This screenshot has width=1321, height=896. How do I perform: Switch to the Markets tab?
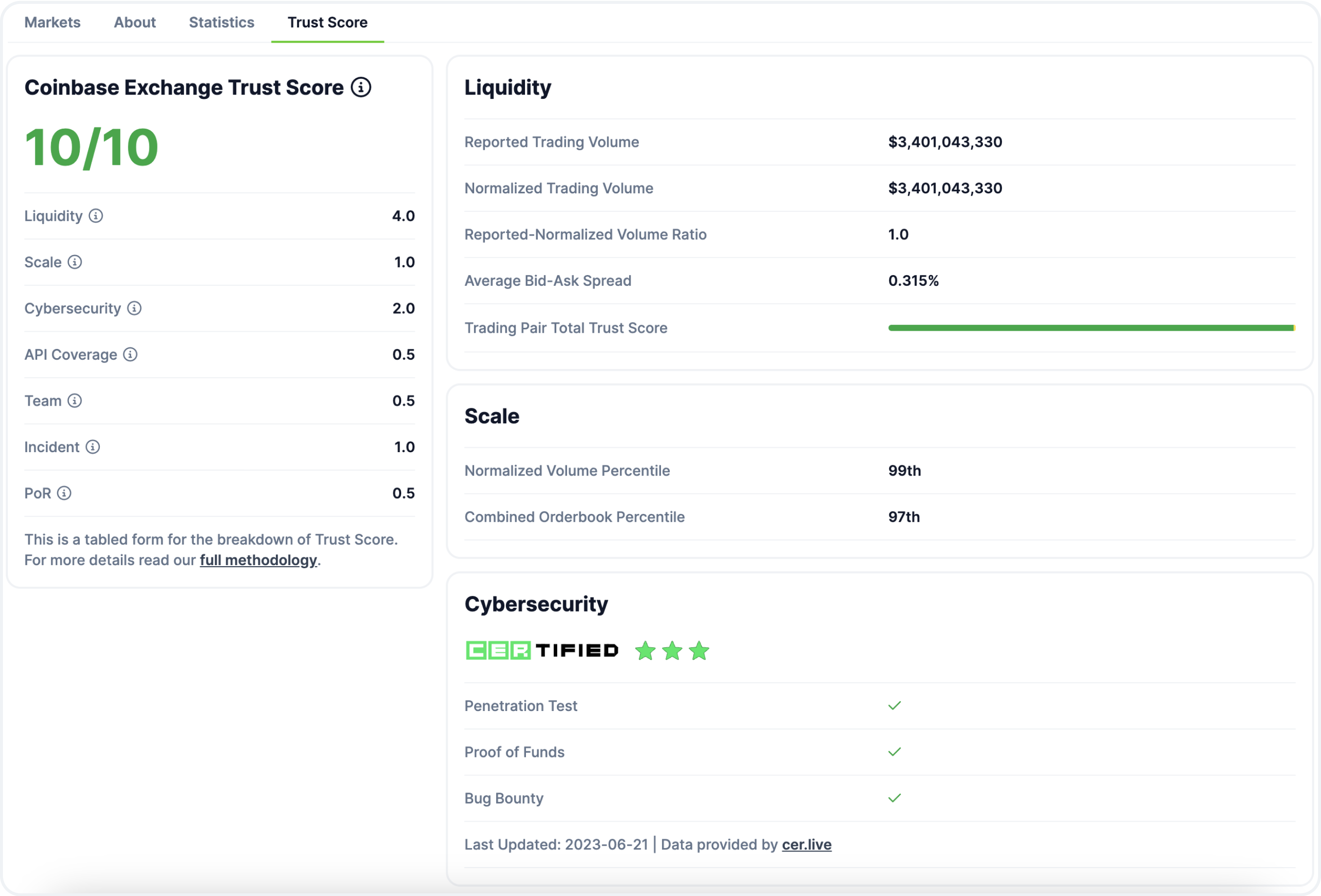coord(52,22)
